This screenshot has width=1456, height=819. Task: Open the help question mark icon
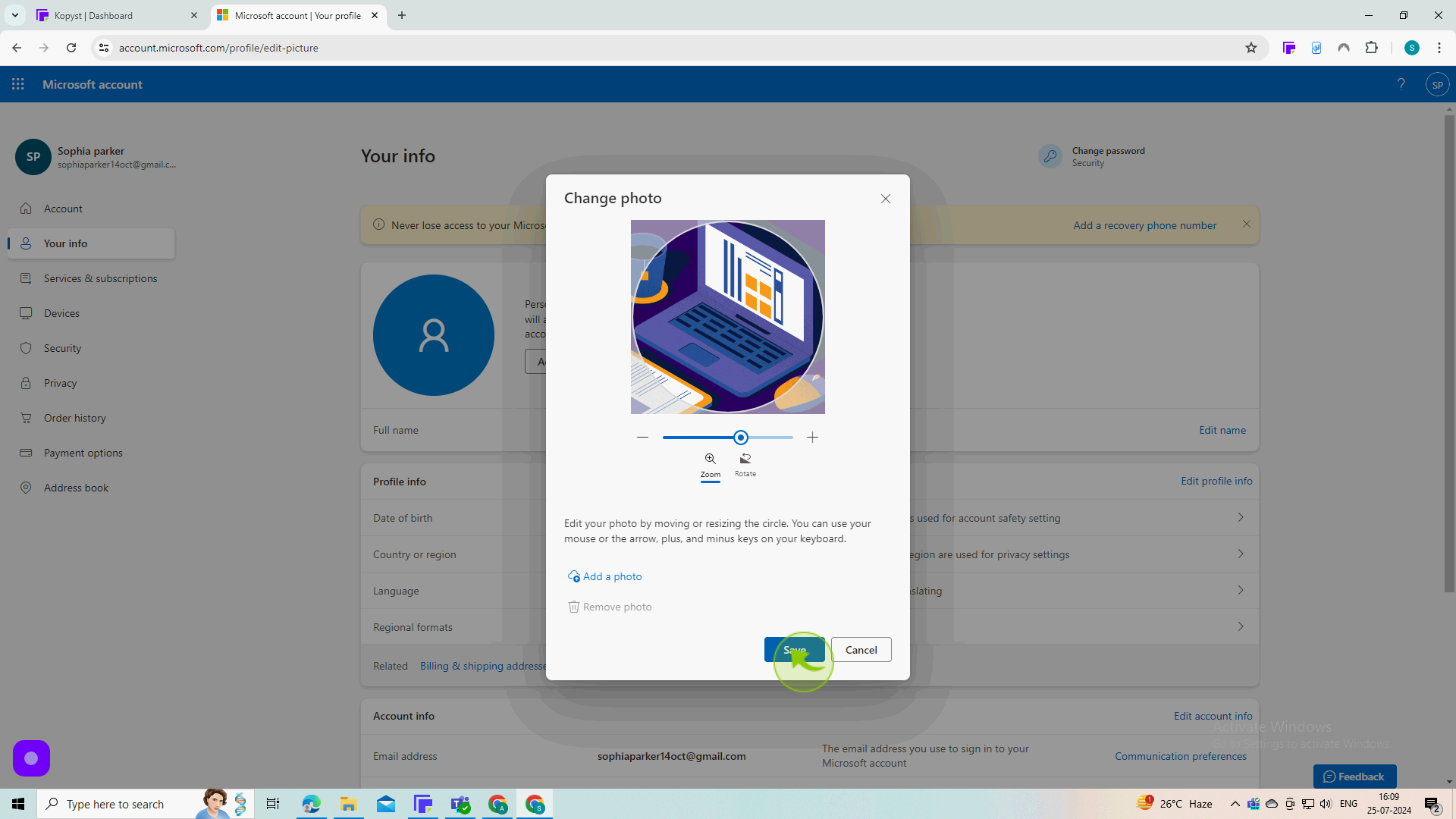1401,84
